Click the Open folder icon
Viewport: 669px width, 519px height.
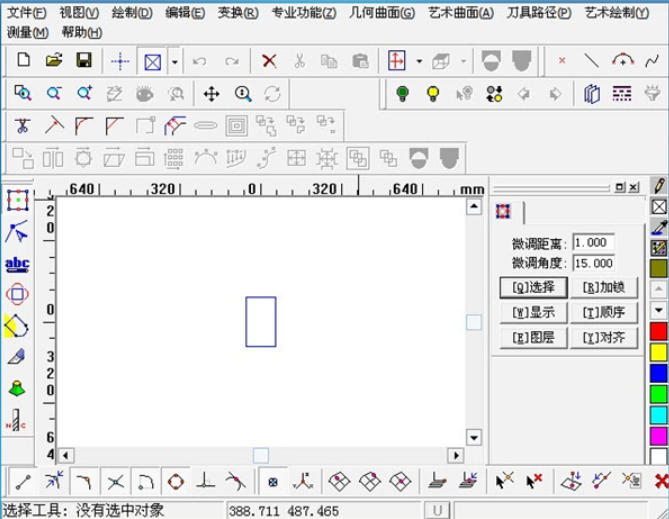[x=54, y=61]
